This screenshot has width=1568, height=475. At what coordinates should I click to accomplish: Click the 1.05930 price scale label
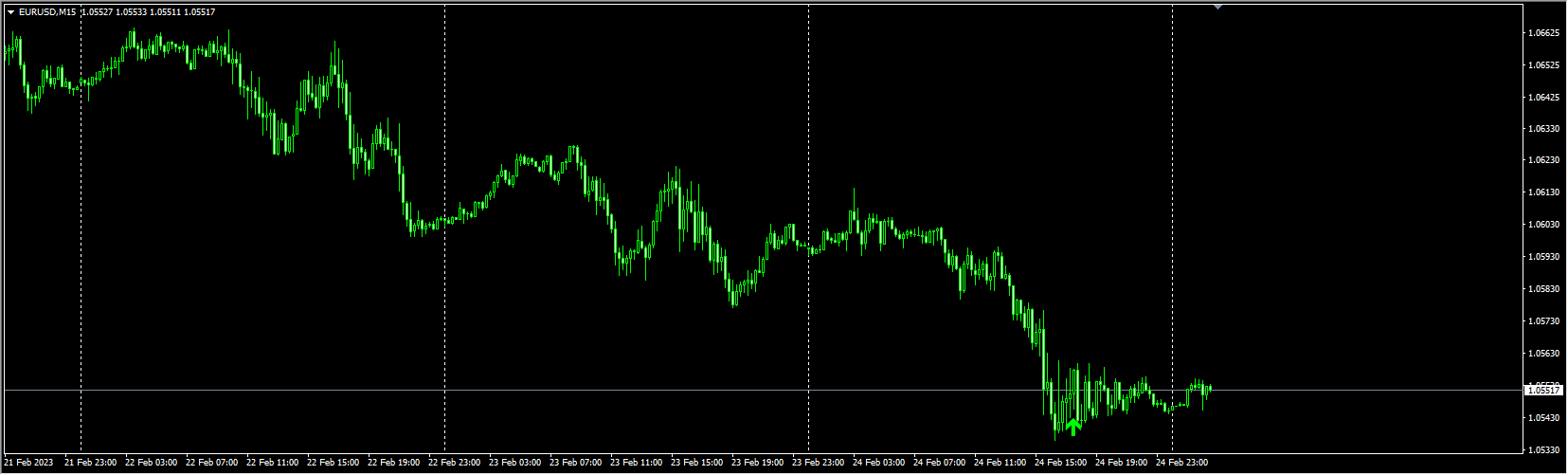click(1543, 257)
